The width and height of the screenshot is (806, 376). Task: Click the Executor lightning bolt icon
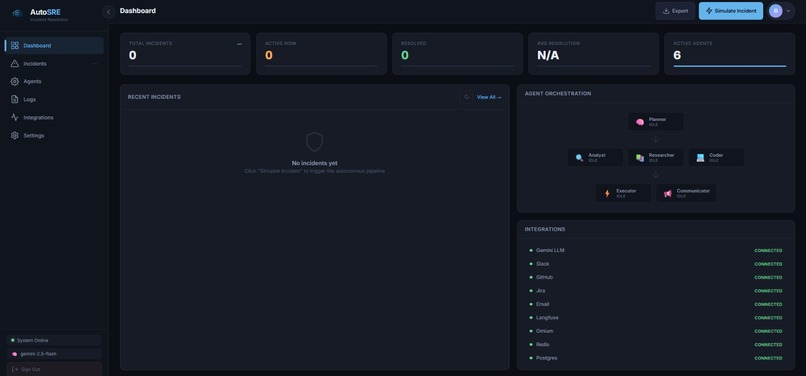(607, 193)
